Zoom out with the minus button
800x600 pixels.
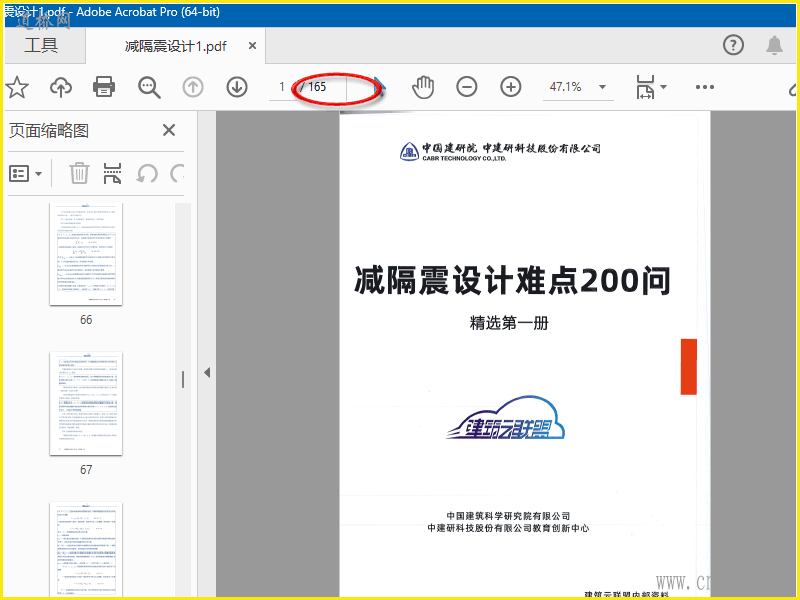466,87
